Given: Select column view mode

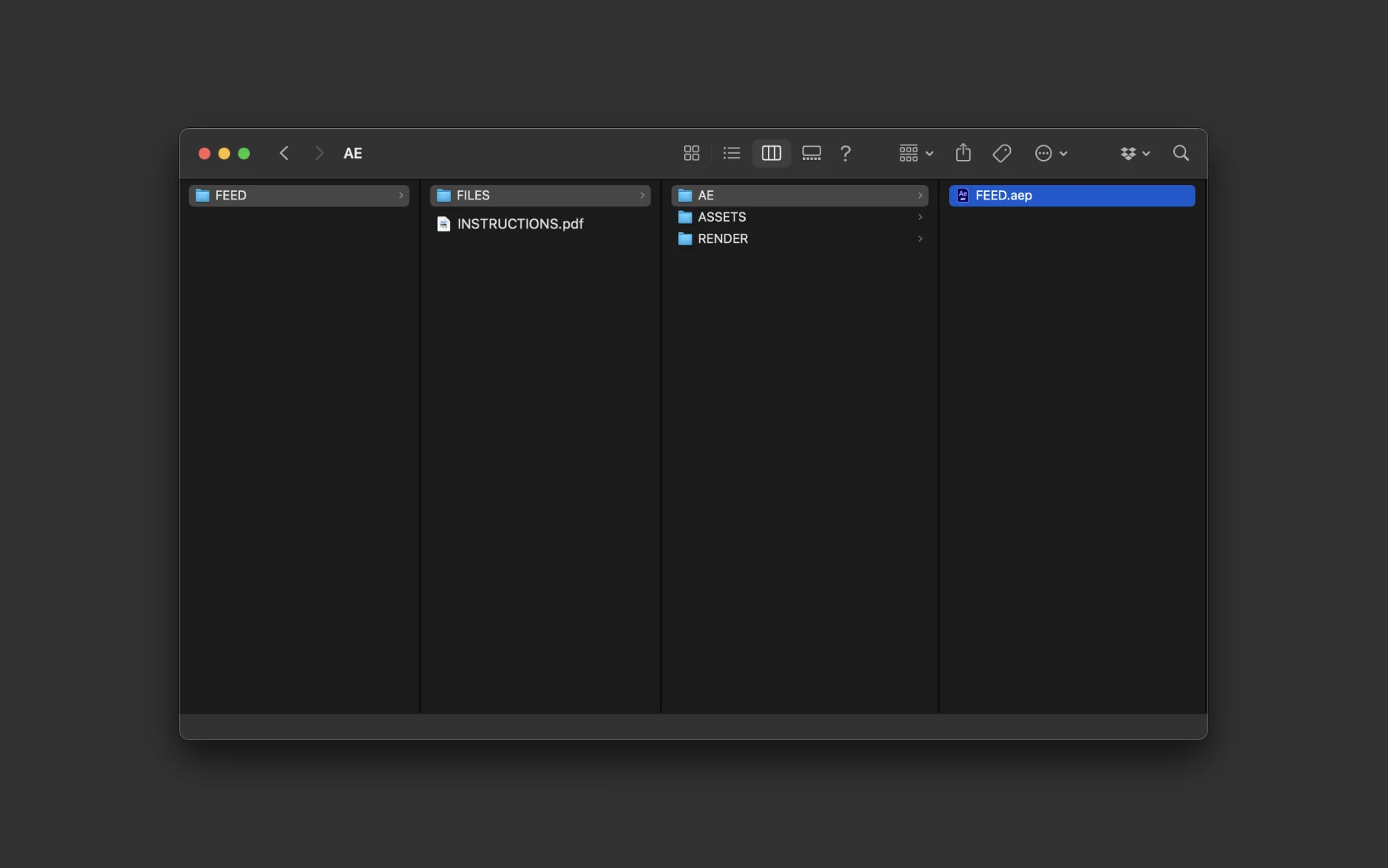Looking at the screenshot, I should (771, 153).
